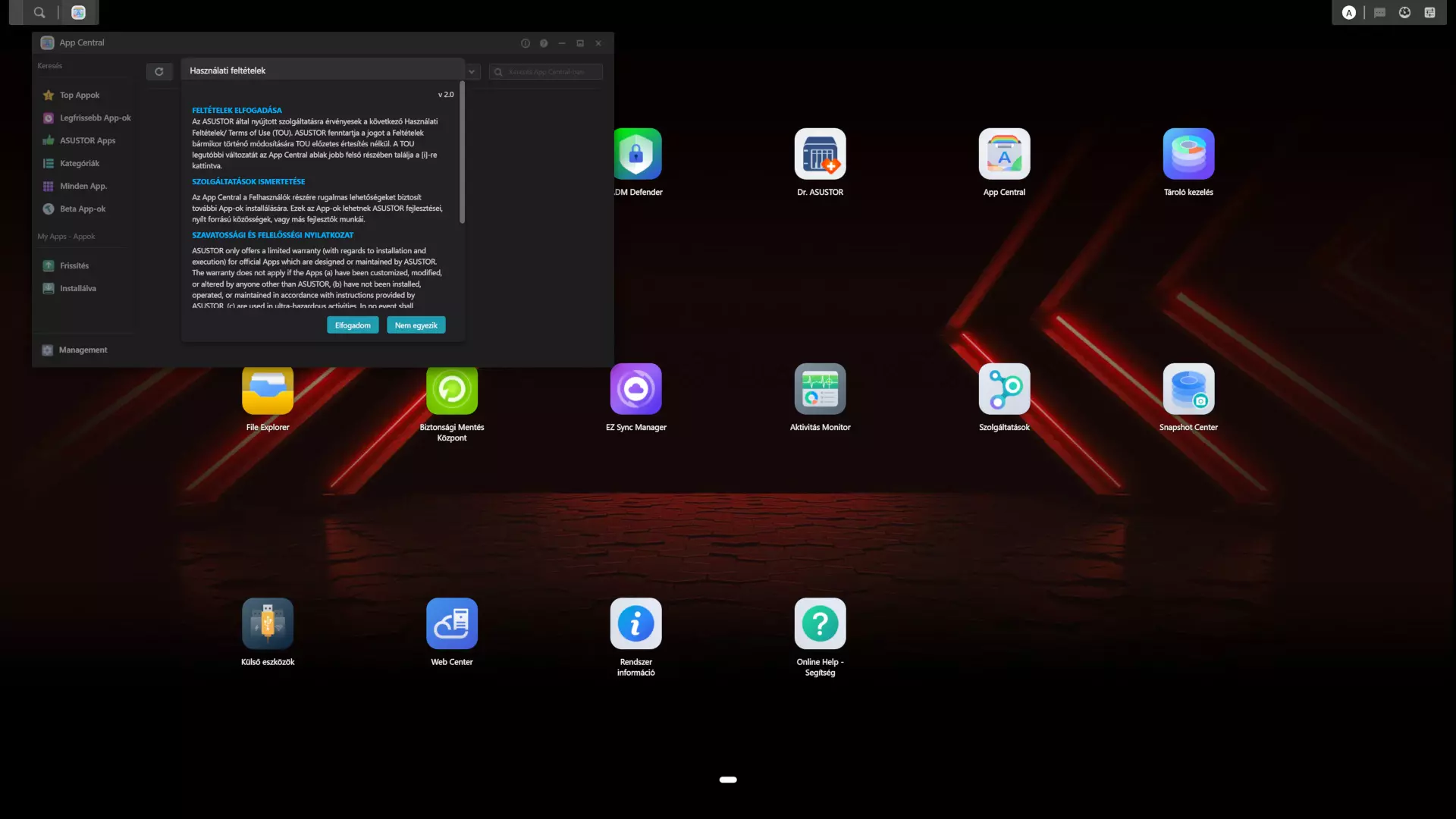
Task: Click the App Central search input field
Action: 546,72
